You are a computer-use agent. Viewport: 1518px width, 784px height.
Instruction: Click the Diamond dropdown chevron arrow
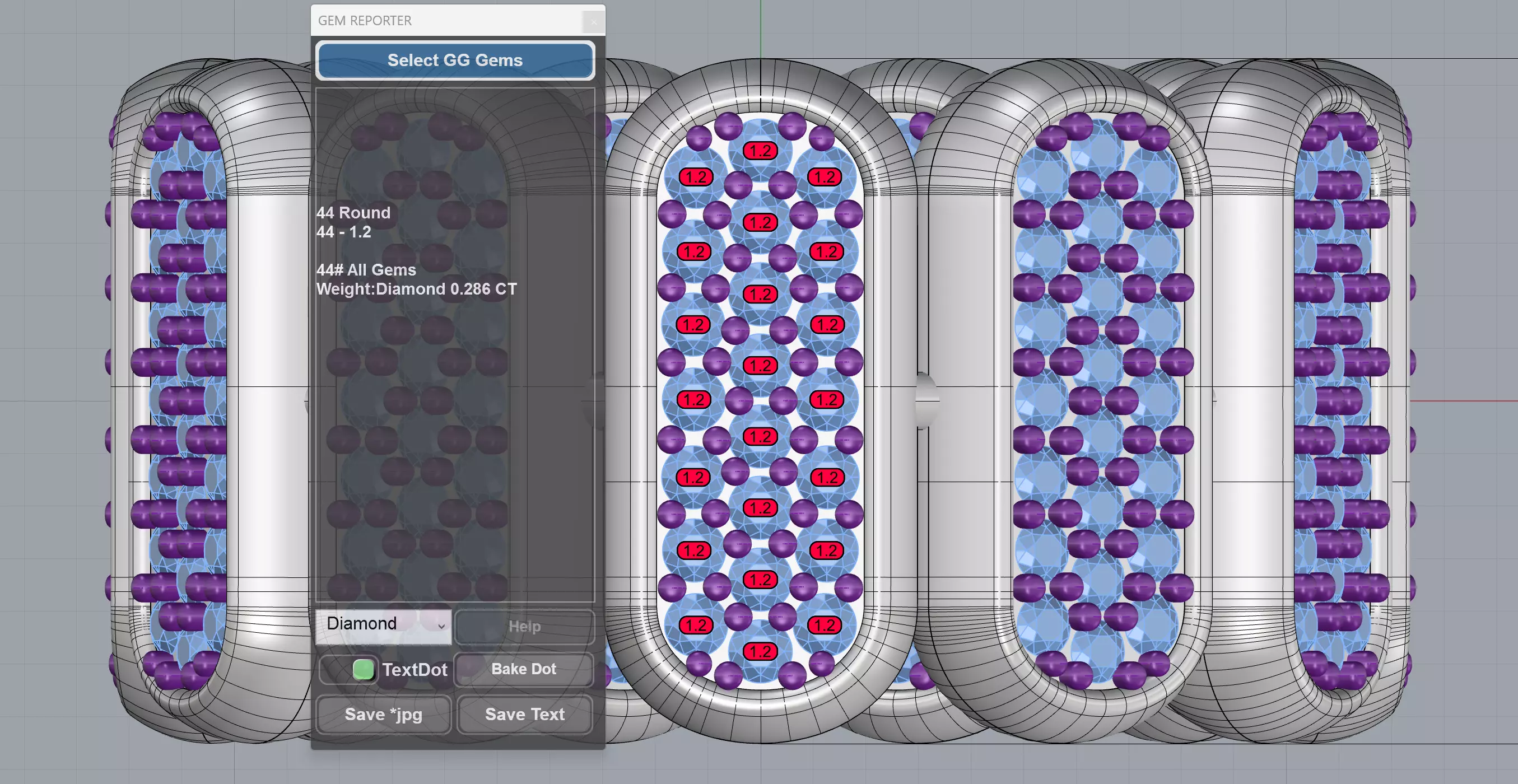[441, 626]
